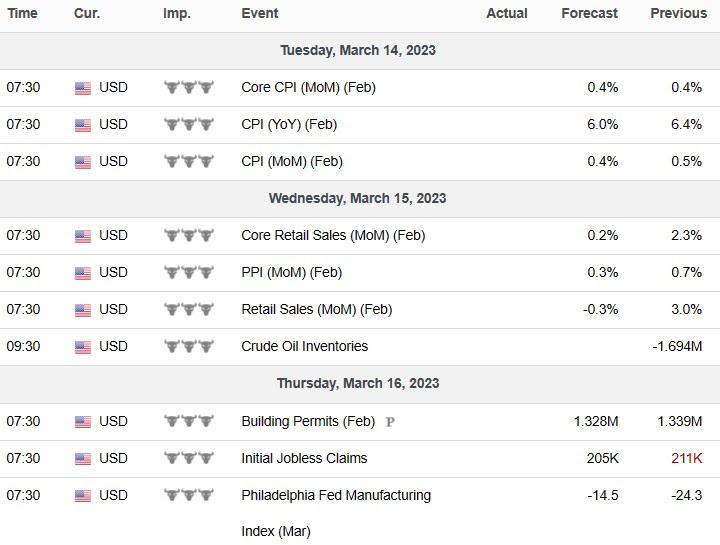This screenshot has height=545, width=720.
Task: Click the Previous column header
Action: pos(678,13)
